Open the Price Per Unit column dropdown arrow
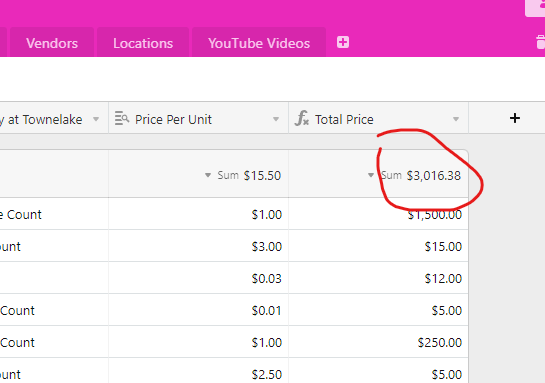 click(276, 119)
